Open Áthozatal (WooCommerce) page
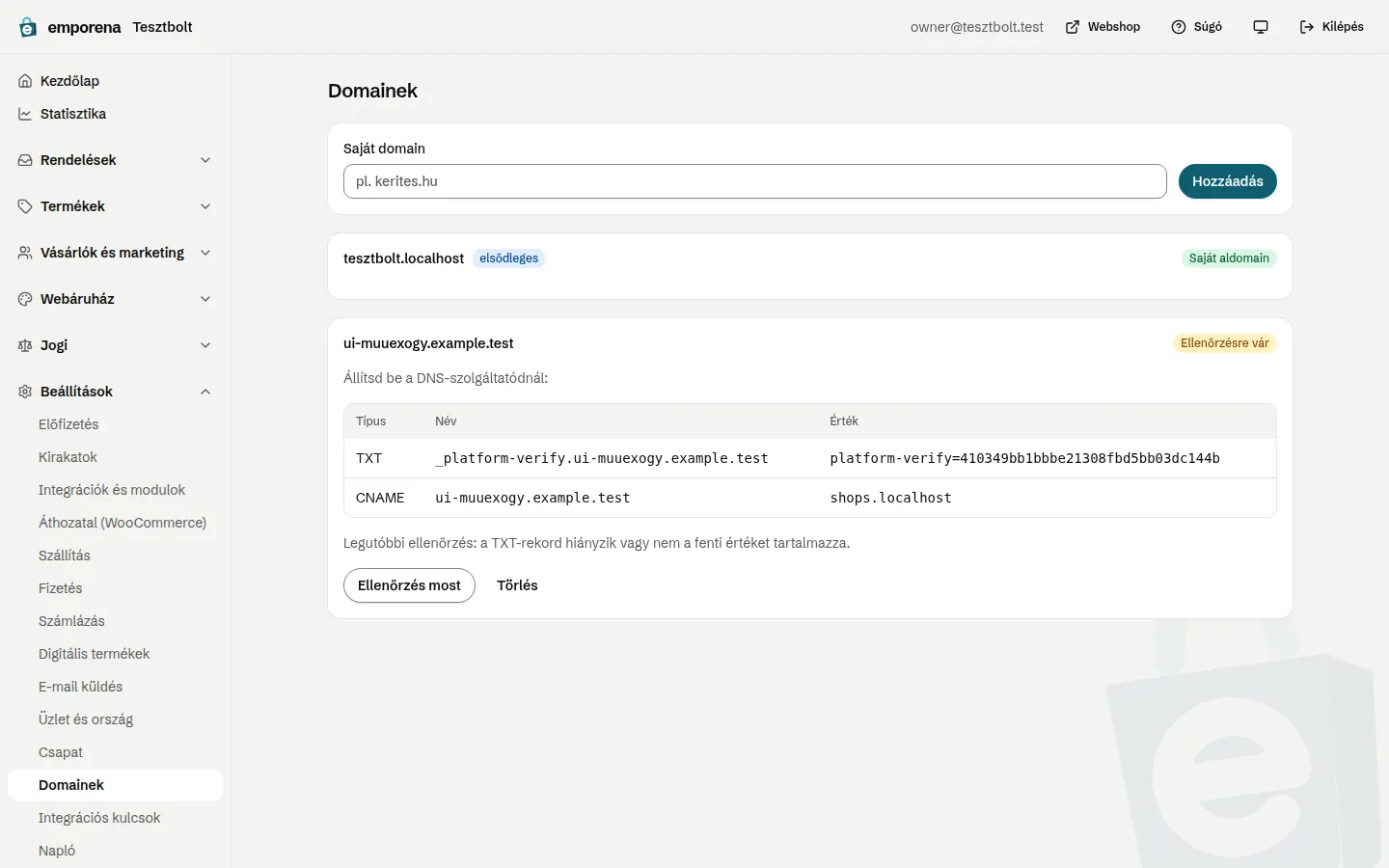Image resolution: width=1389 pixels, height=868 pixels. (x=115, y=523)
